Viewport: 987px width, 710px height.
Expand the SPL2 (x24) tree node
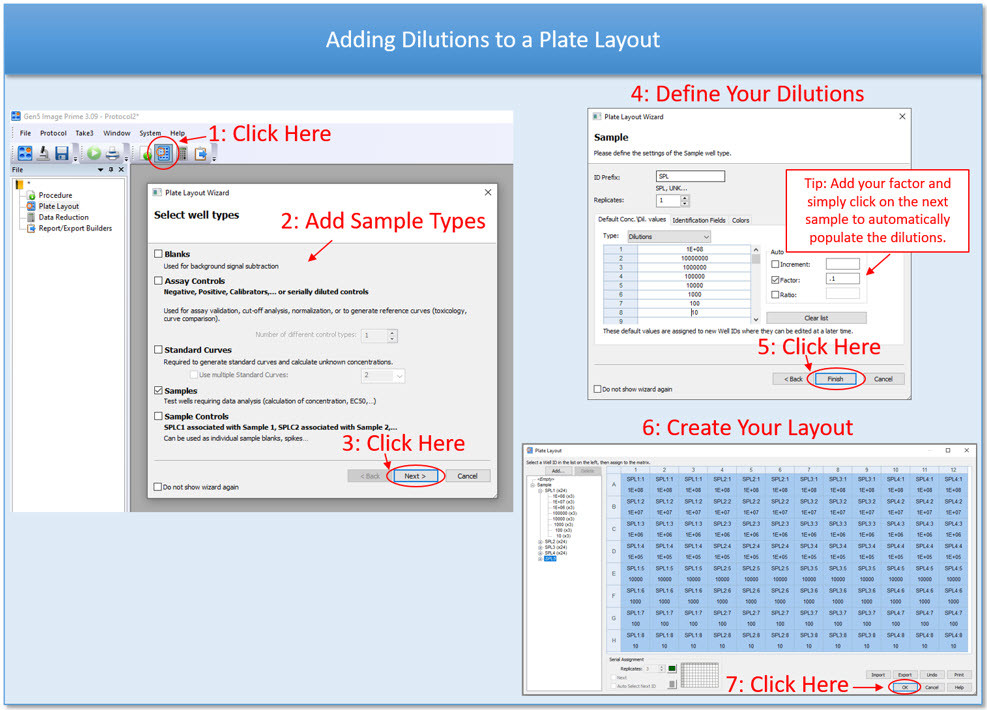[x=540, y=542]
